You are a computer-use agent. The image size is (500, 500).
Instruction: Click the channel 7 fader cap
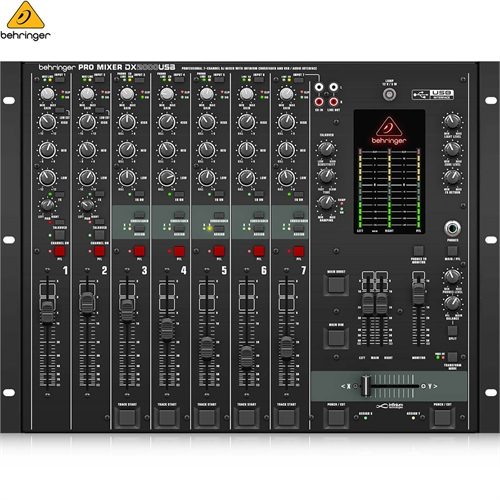point(286,347)
